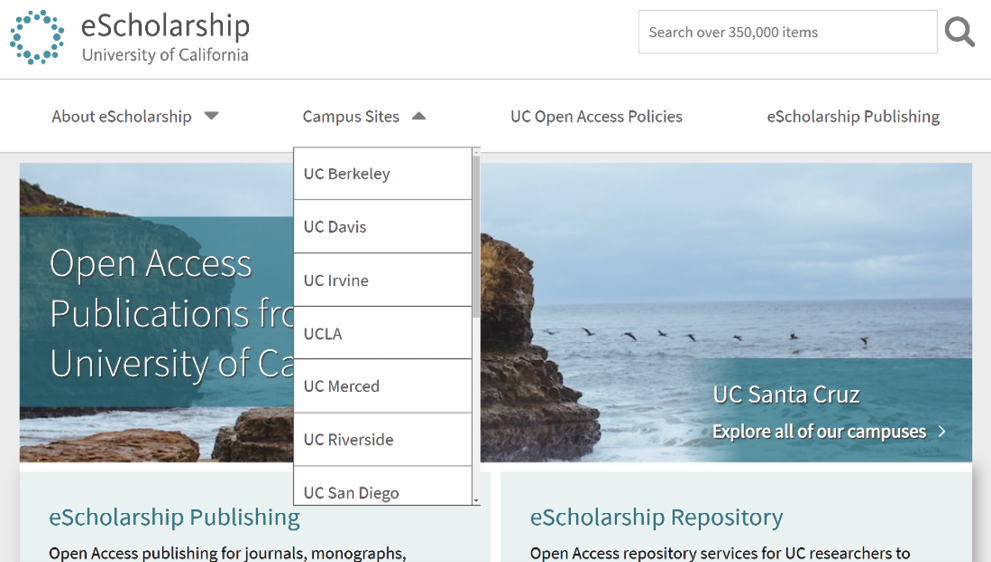Screen dimensions: 991x562
Task: Open the eScholarship Repository card heading
Action: (x=656, y=517)
